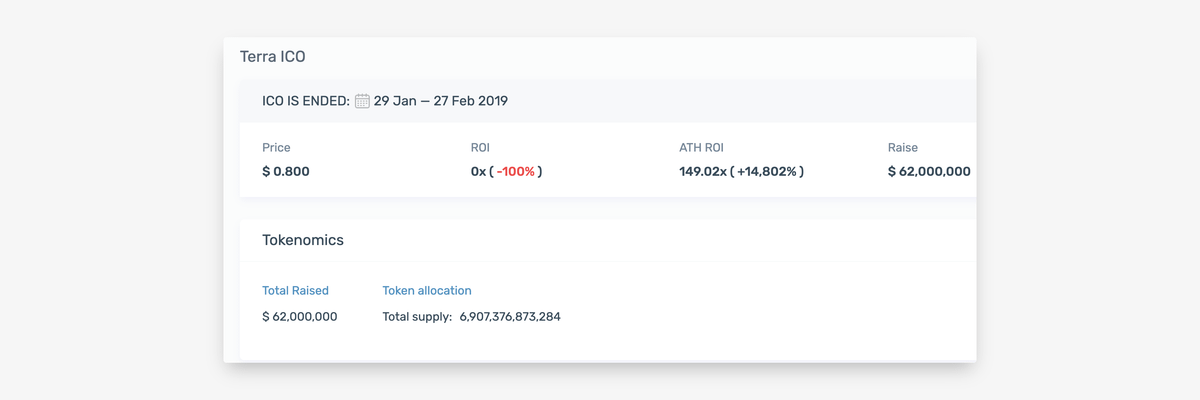Select the $ 62,000,000 value under Raise
The width and height of the screenshot is (1200, 400).
click(x=929, y=171)
